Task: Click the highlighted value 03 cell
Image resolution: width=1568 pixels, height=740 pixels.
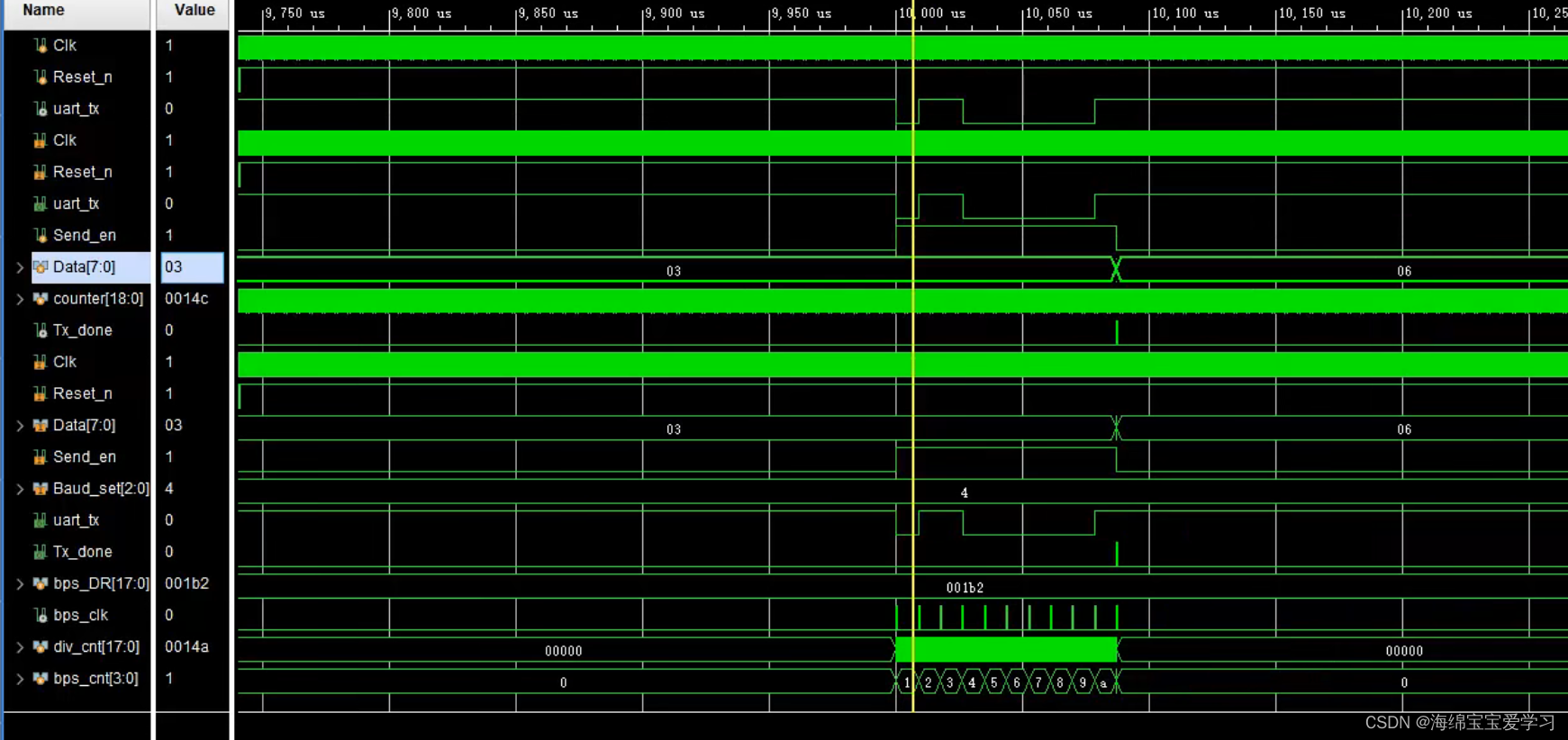Action: pos(192,267)
